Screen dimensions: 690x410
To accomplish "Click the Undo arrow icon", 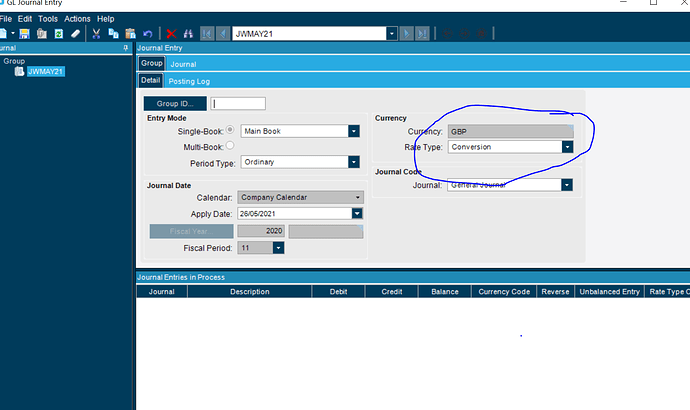I will [148, 33].
